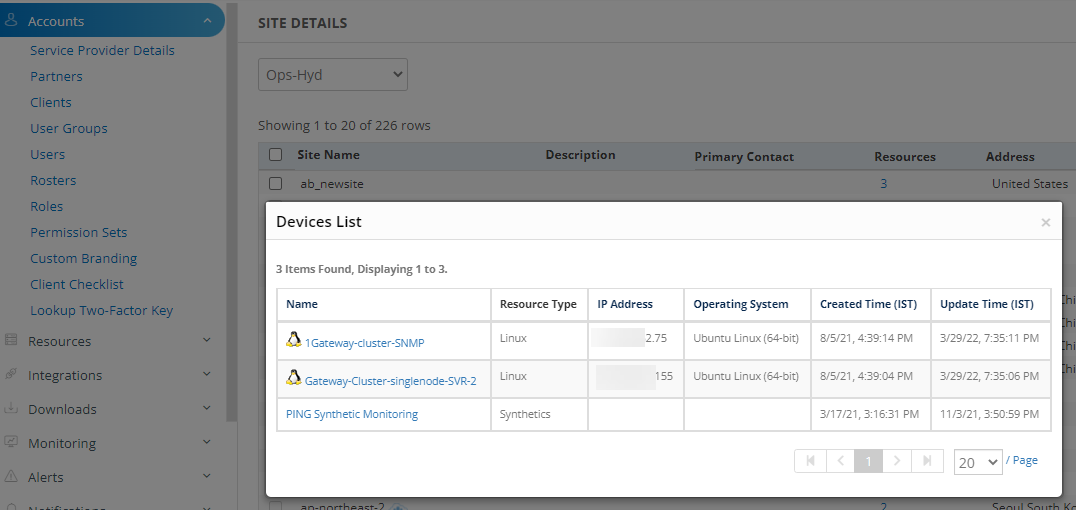Click the sidebar vertical scrollbar
1076x510 pixels.
[x=232, y=211]
